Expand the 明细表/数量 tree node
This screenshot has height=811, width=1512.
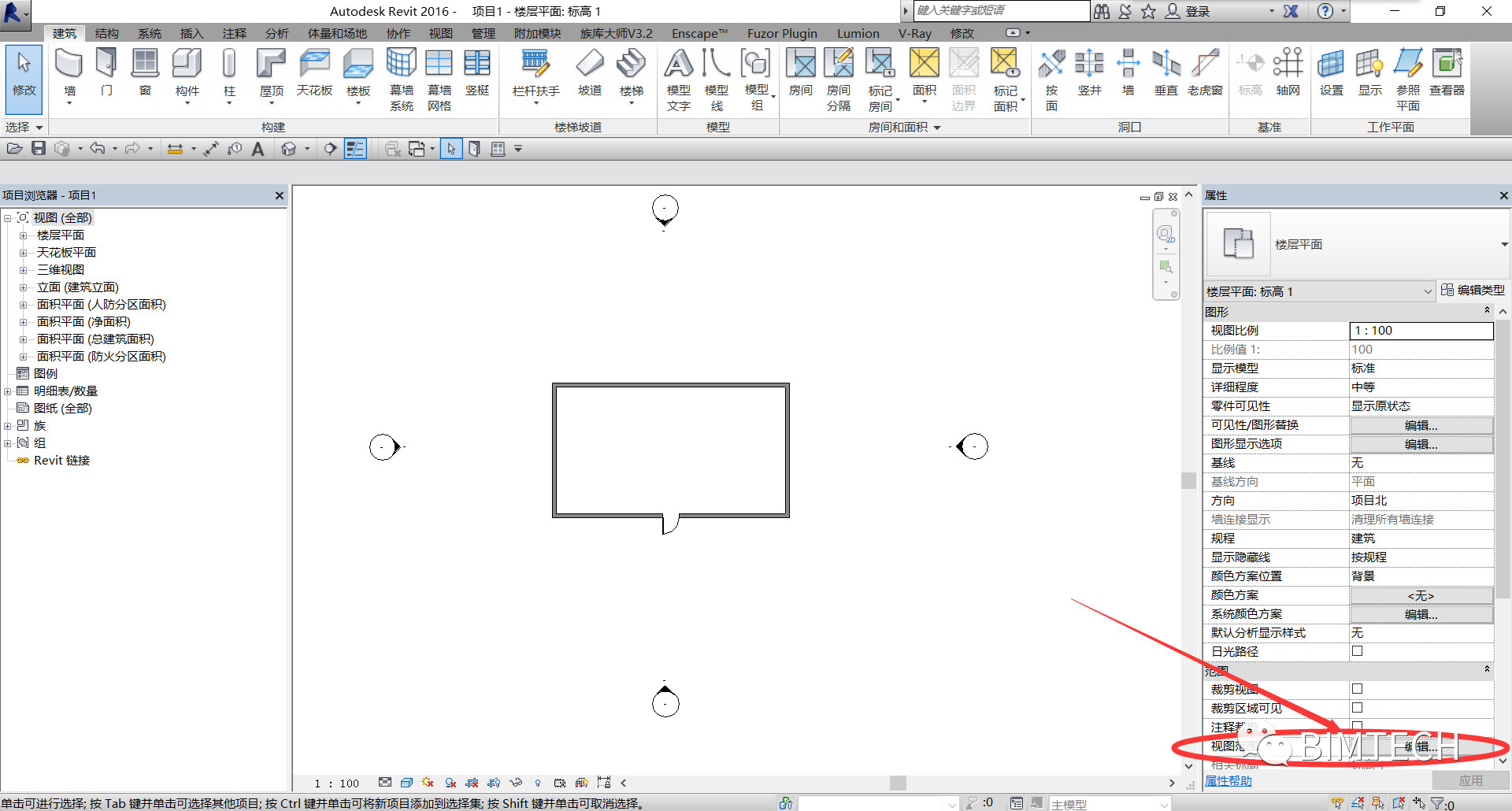coord(8,391)
